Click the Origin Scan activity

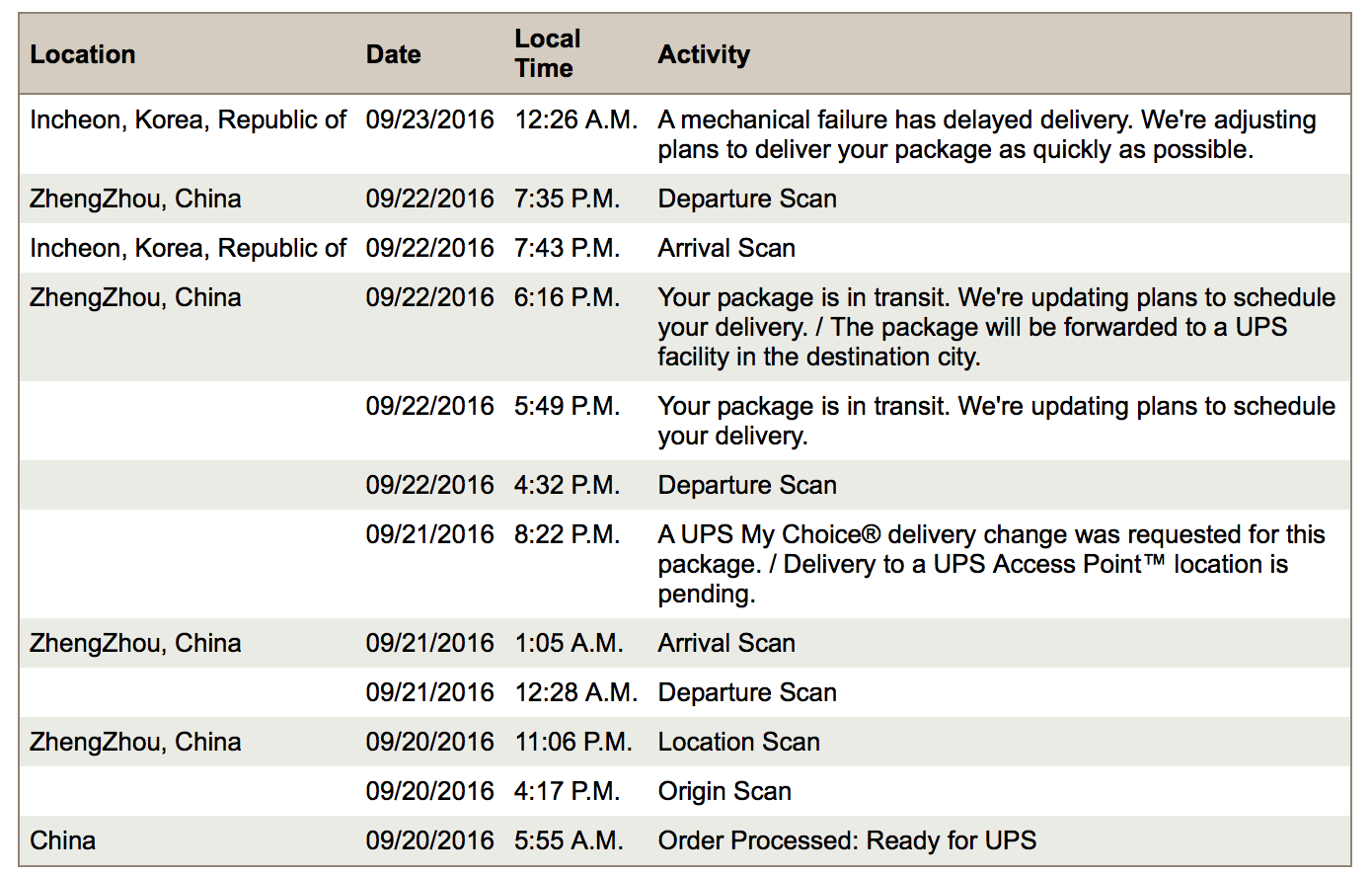pos(724,791)
